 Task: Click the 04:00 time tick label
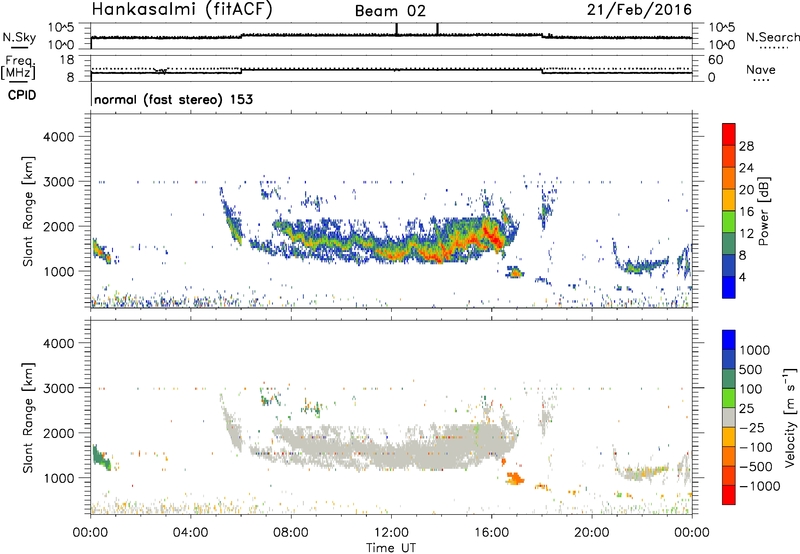pyautogui.click(x=191, y=533)
